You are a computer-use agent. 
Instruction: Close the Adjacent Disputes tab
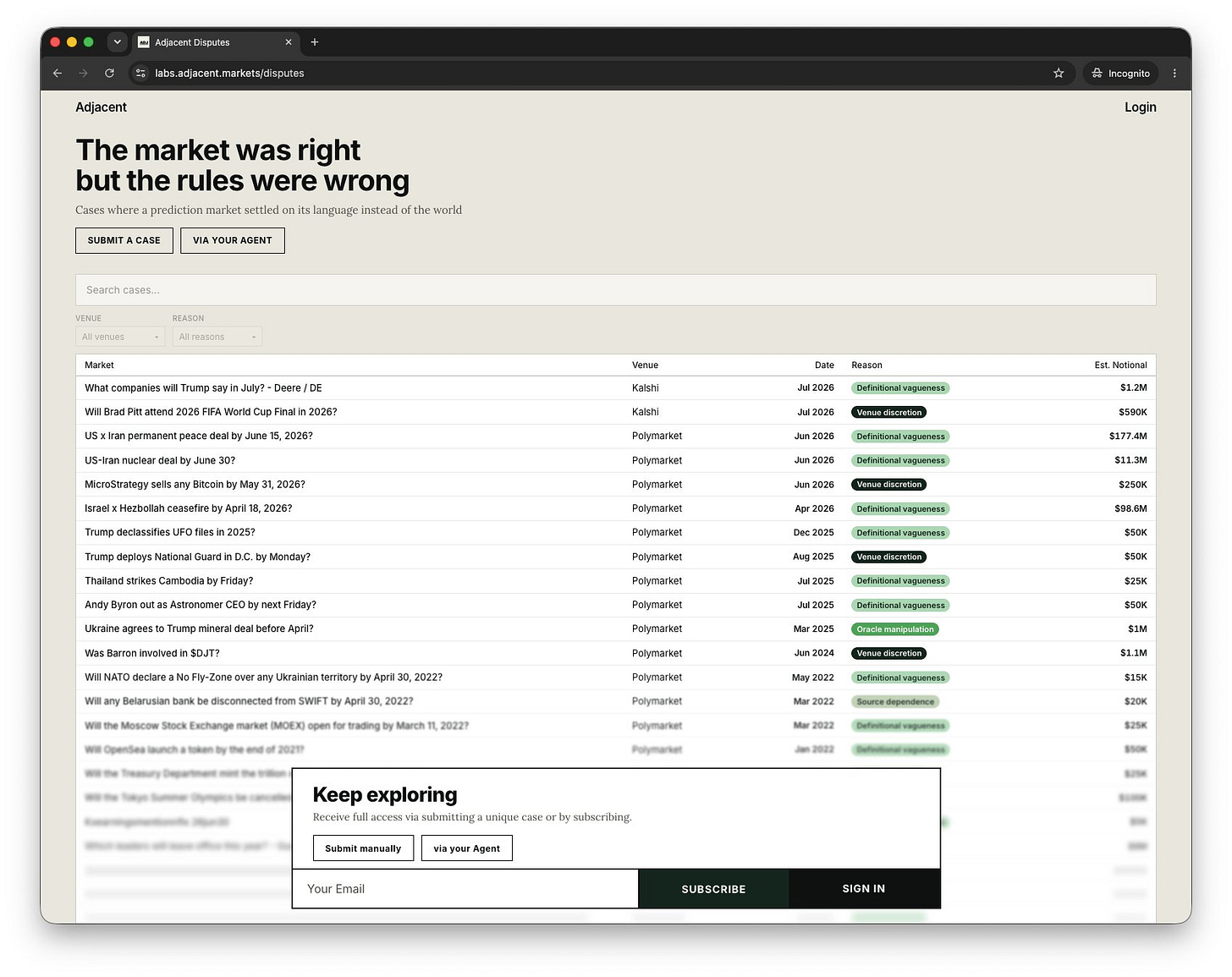click(289, 42)
